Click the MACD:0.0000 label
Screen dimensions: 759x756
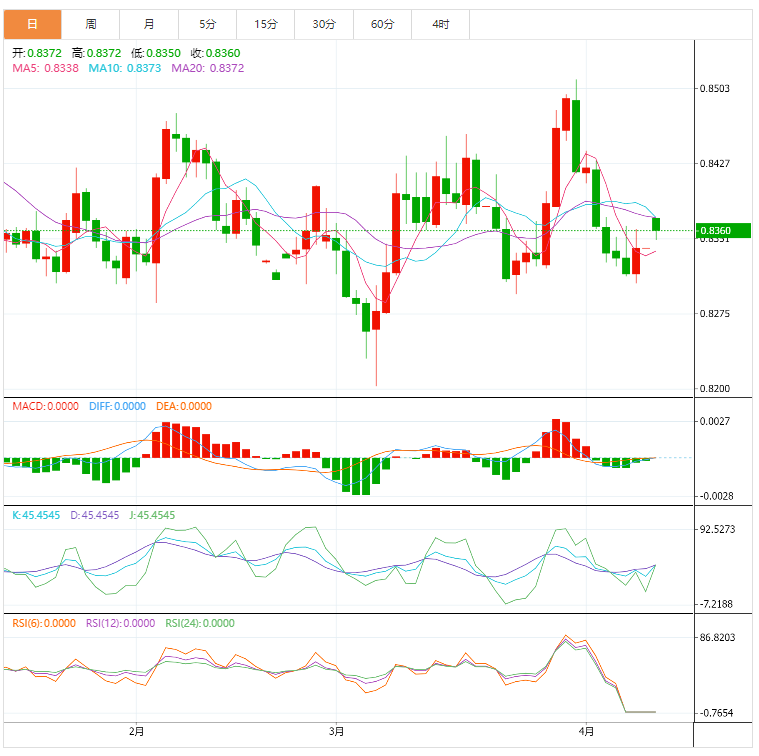(x=46, y=407)
